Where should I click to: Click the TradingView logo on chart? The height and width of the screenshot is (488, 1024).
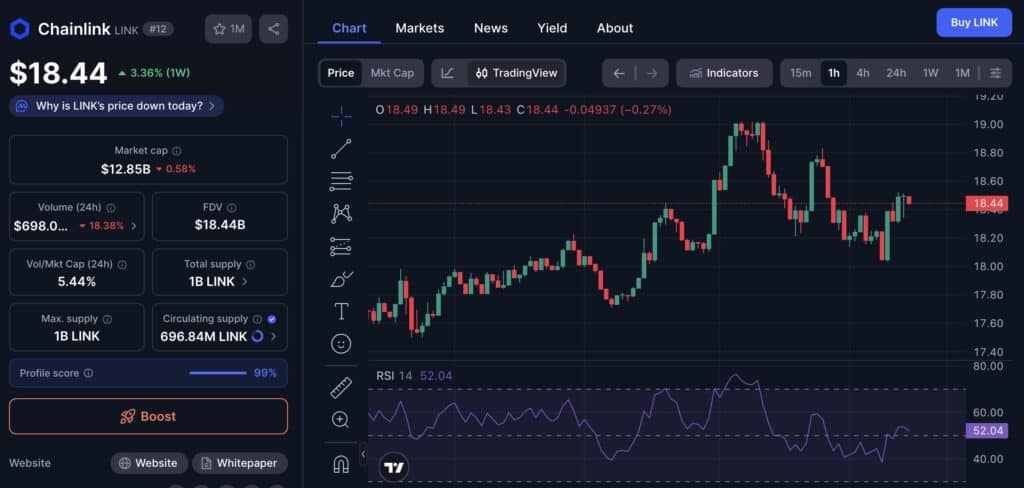pyautogui.click(x=394, y=467)
